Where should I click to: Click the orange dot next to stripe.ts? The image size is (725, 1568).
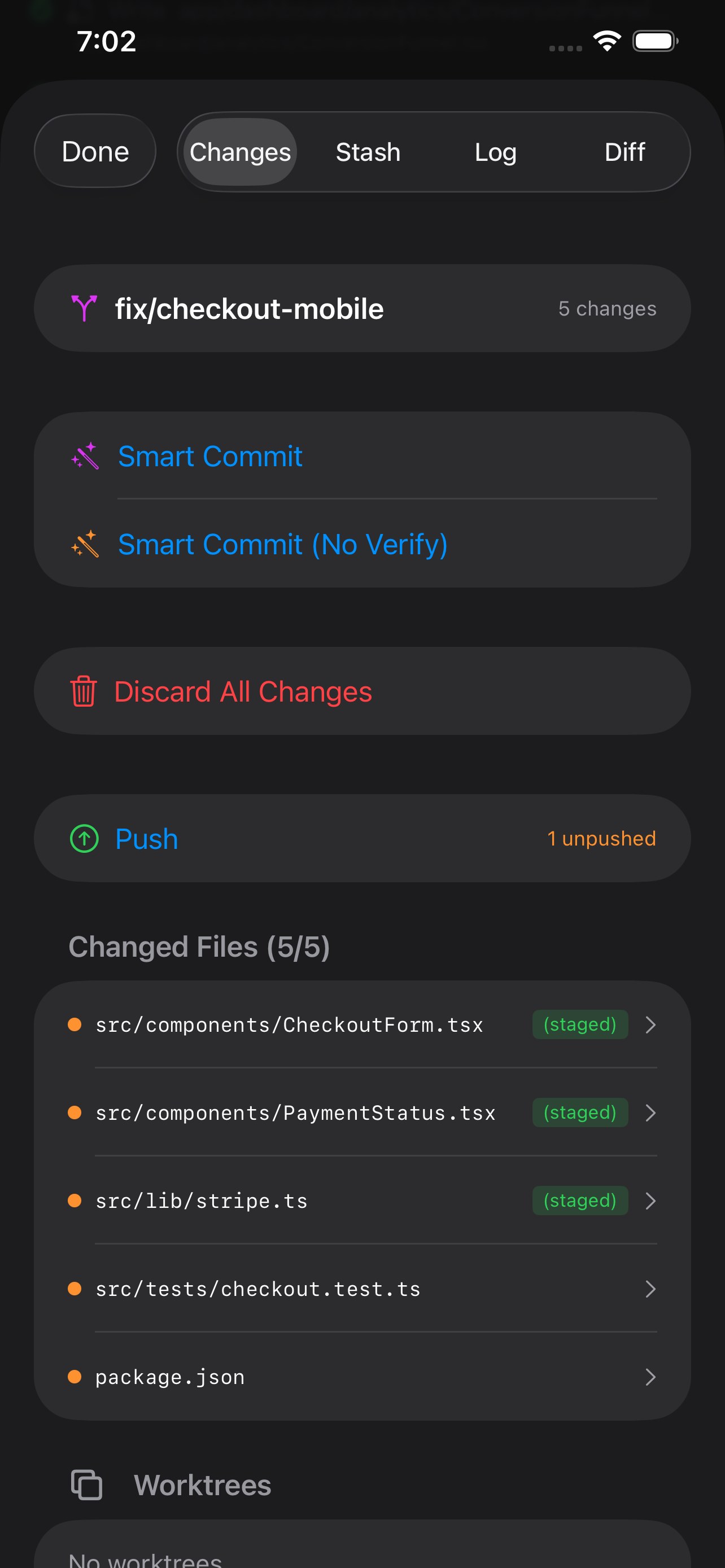click(76, 1201)
